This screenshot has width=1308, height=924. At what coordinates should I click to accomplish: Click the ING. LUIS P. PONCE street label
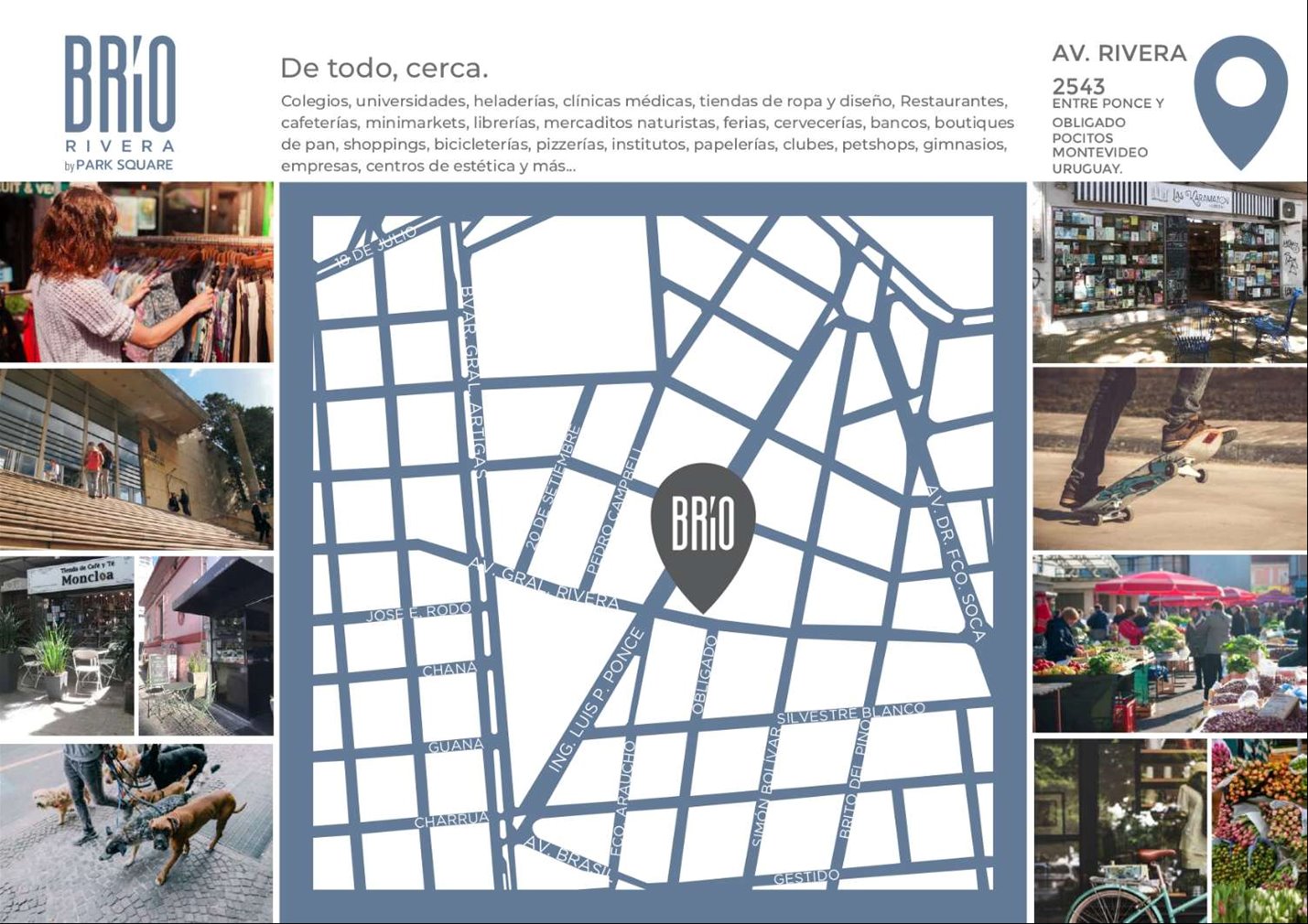click(x=596, y=700)
